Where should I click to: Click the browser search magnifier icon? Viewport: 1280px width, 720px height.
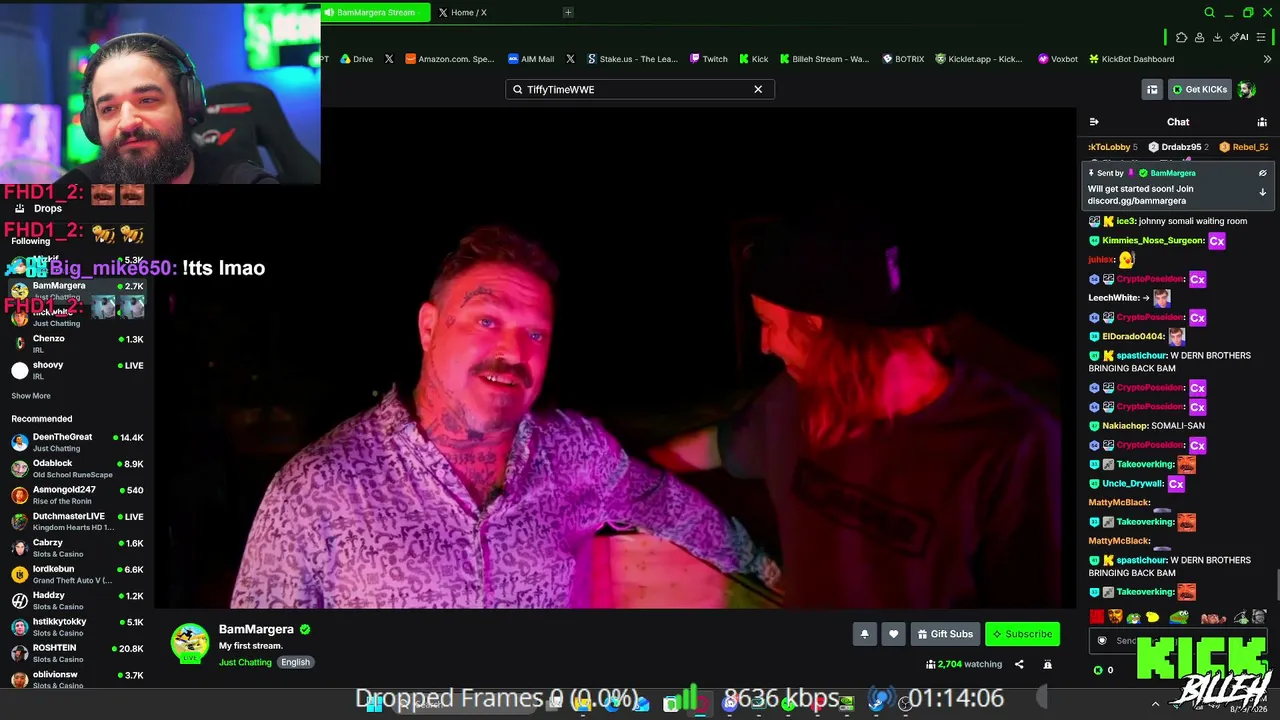[x=1209, y=13]
